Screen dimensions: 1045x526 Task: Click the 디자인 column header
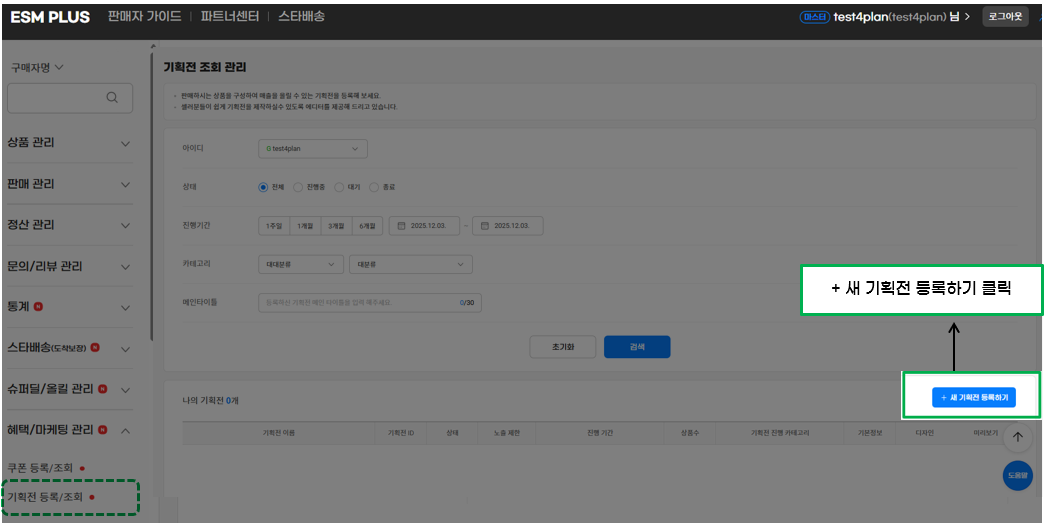[925, 433]
